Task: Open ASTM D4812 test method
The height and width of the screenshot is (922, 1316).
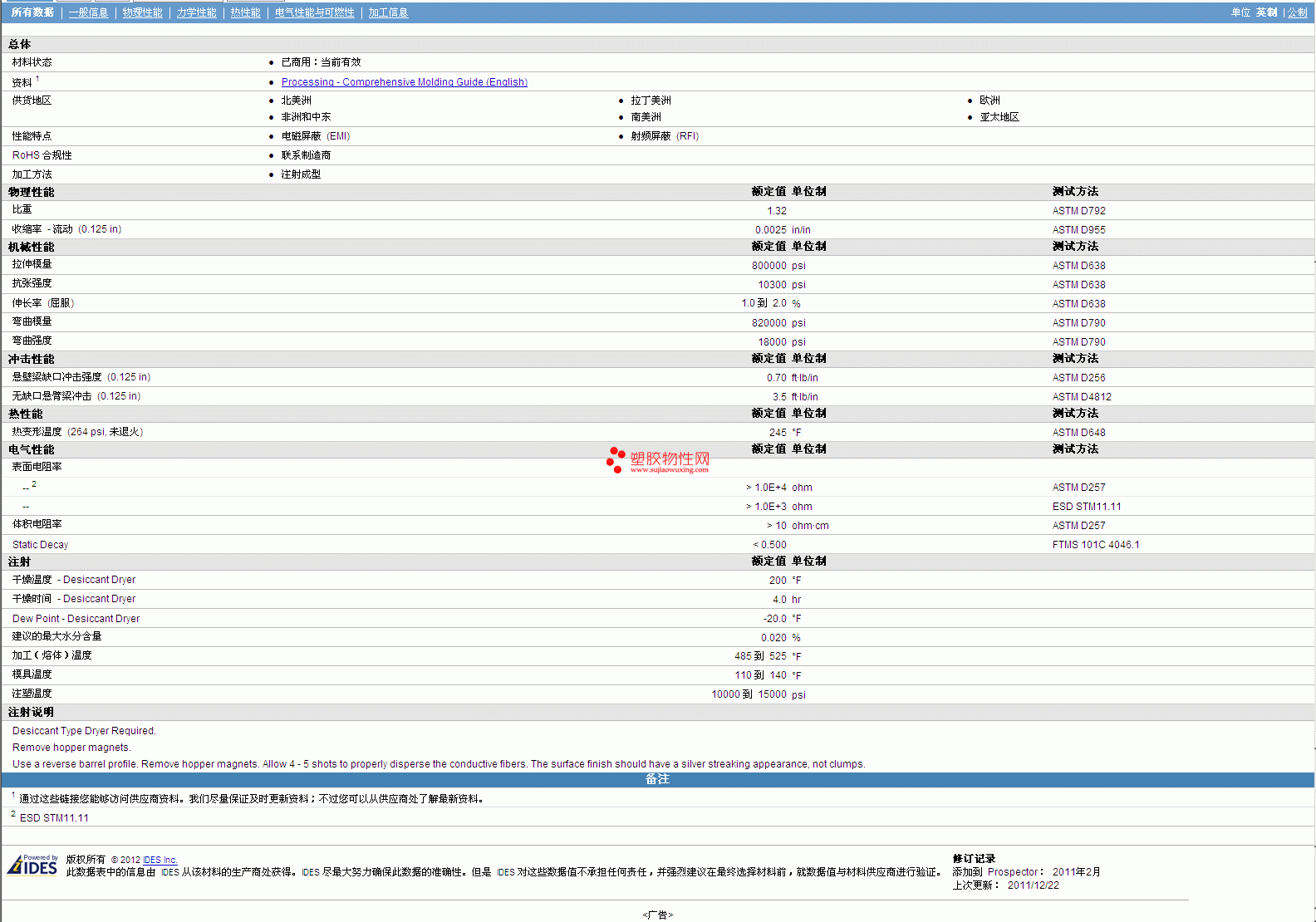Action: coord(1082,397)
